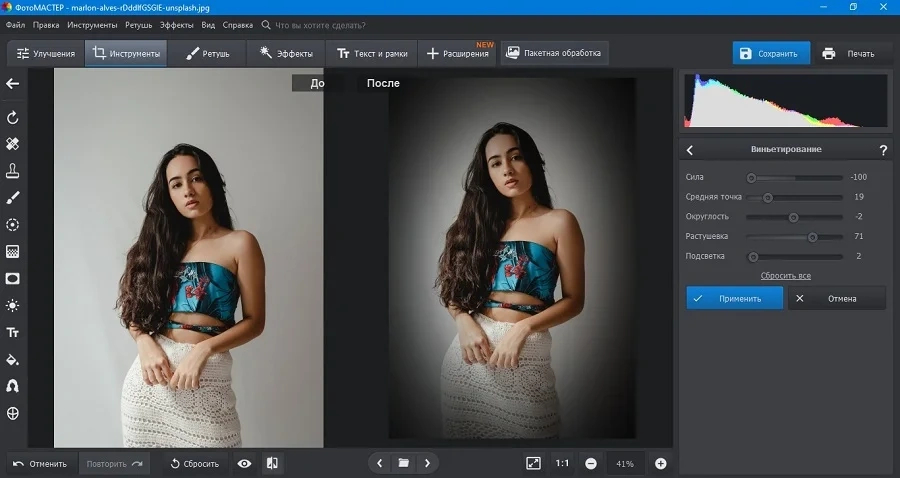Open the paint bucket fill tool
The width and height of the screenshot is (900, 478).
tap(13, 360)
